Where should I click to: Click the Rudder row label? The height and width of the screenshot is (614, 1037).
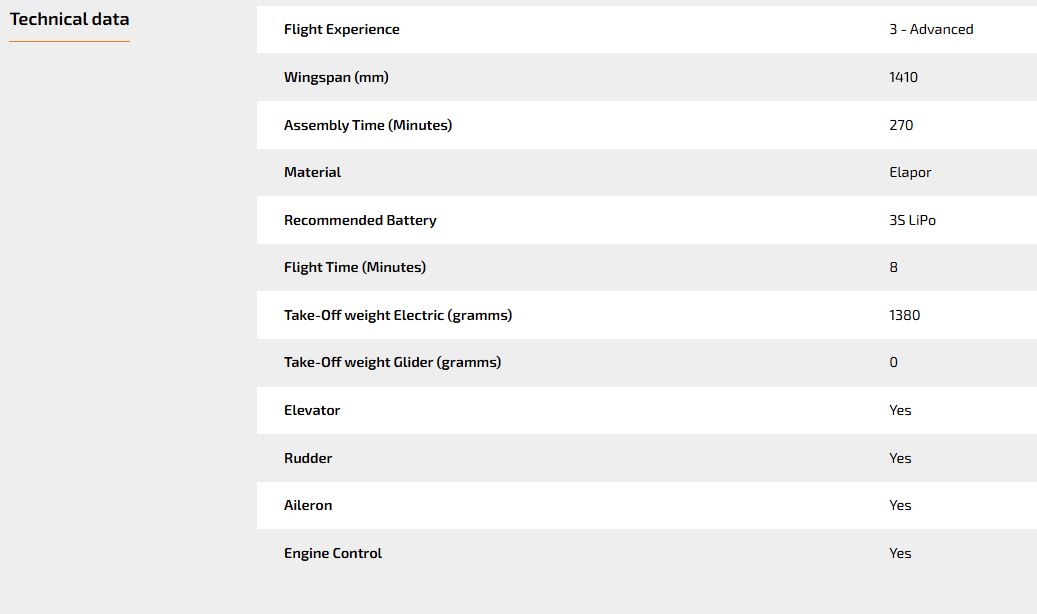pos(308,458)
